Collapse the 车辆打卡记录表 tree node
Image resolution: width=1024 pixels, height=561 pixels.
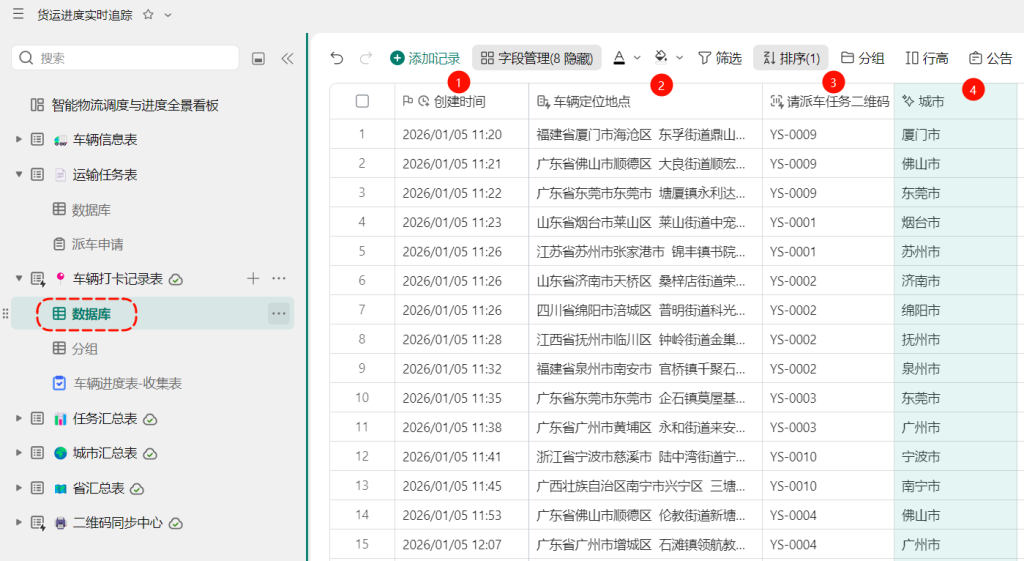[x=18, y=279]
